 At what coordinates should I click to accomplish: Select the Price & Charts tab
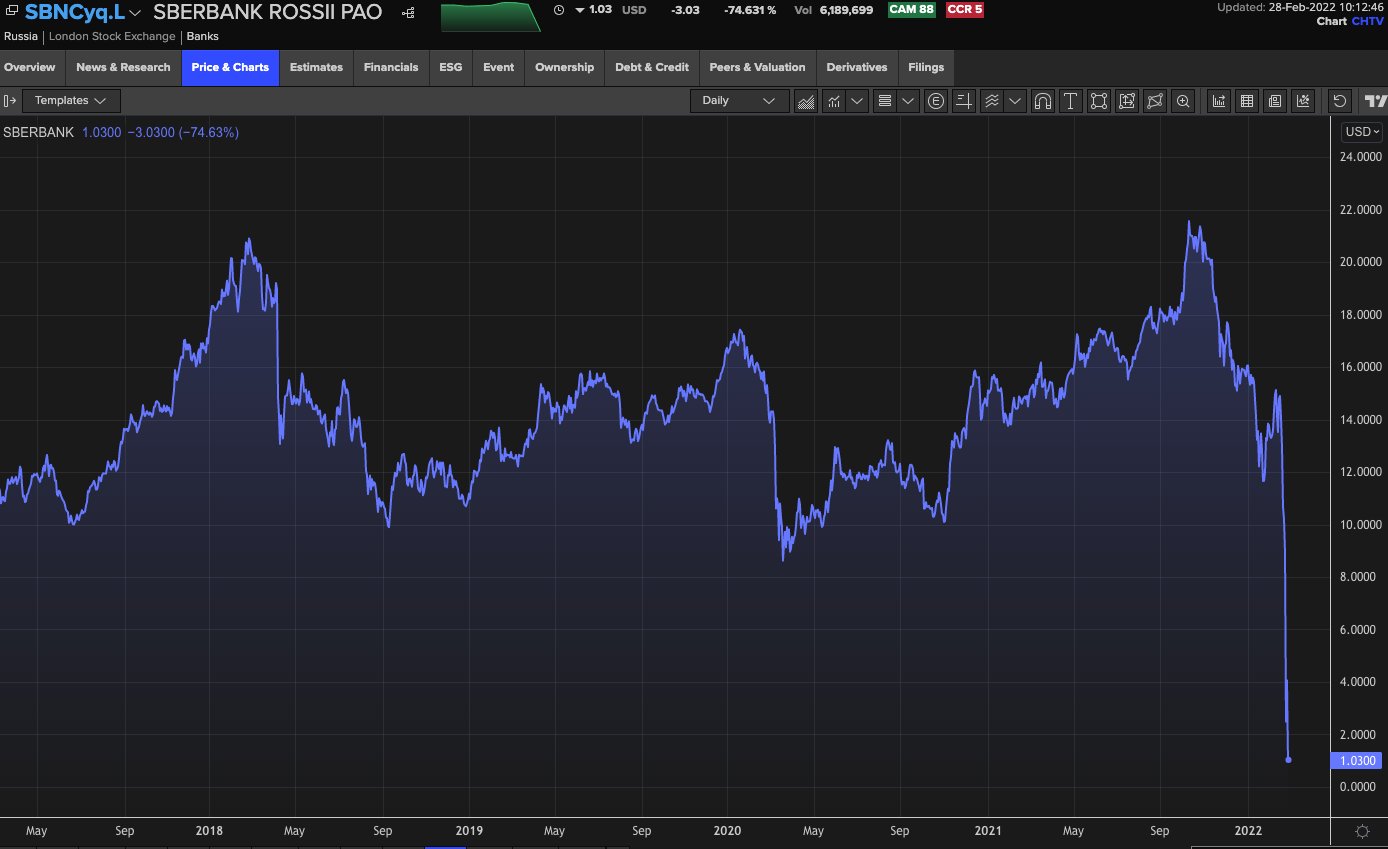(230, 68)
